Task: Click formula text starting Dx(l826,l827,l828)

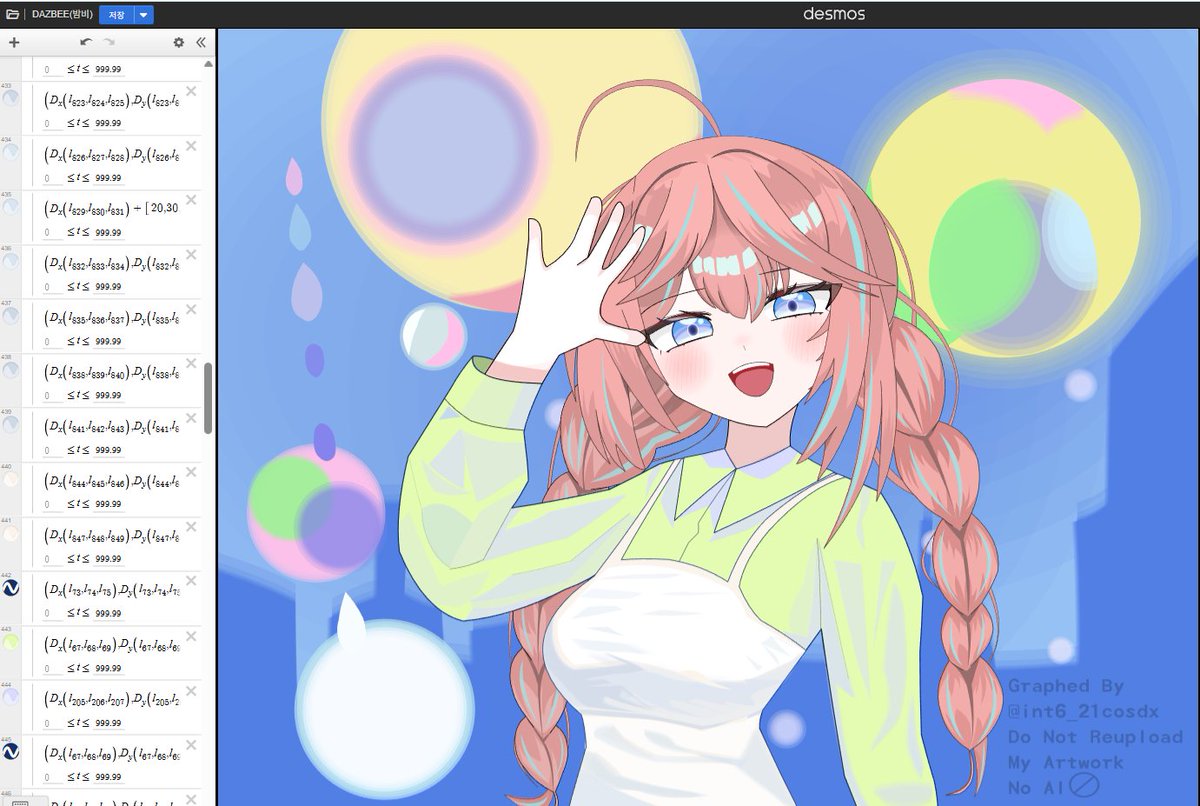Action: pyautogui.click(x=111, y=154)
